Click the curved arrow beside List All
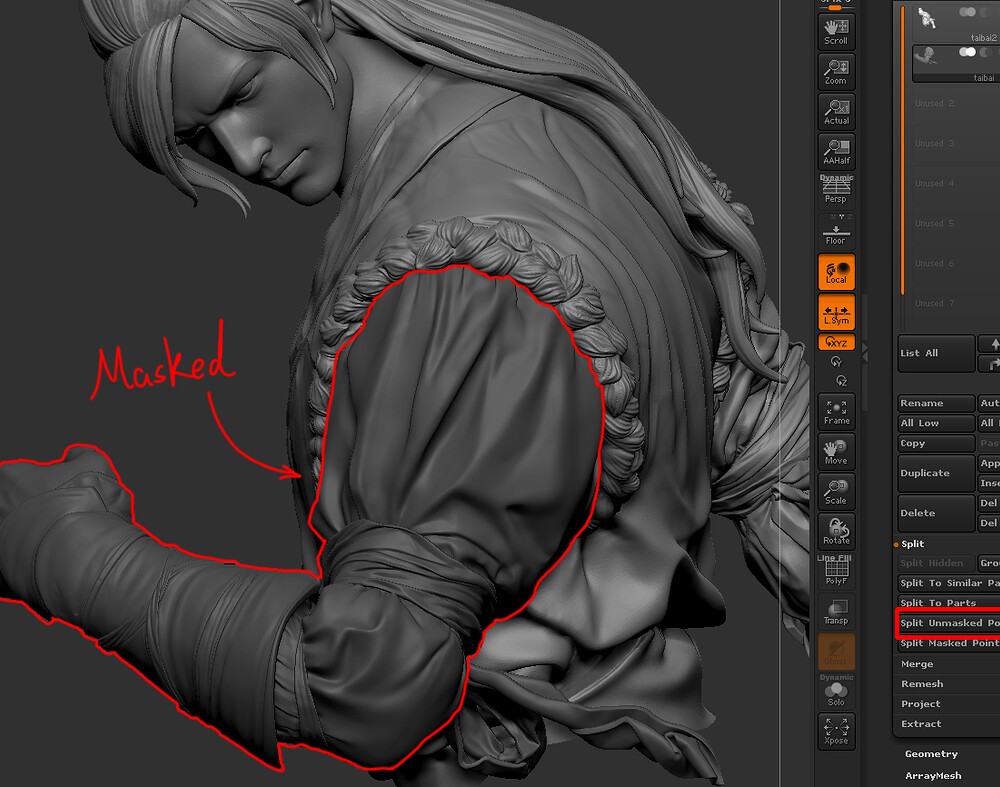The image size is (1000, 787). (990, 364)
